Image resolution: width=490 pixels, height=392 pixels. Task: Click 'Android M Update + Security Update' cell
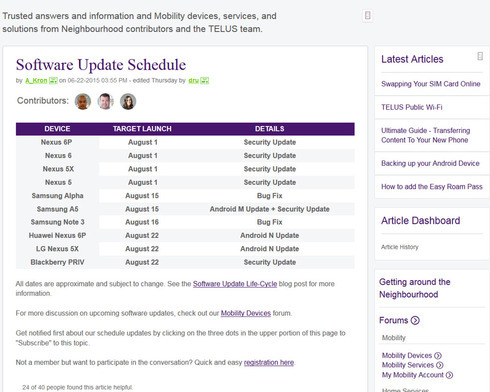(270, 209)
